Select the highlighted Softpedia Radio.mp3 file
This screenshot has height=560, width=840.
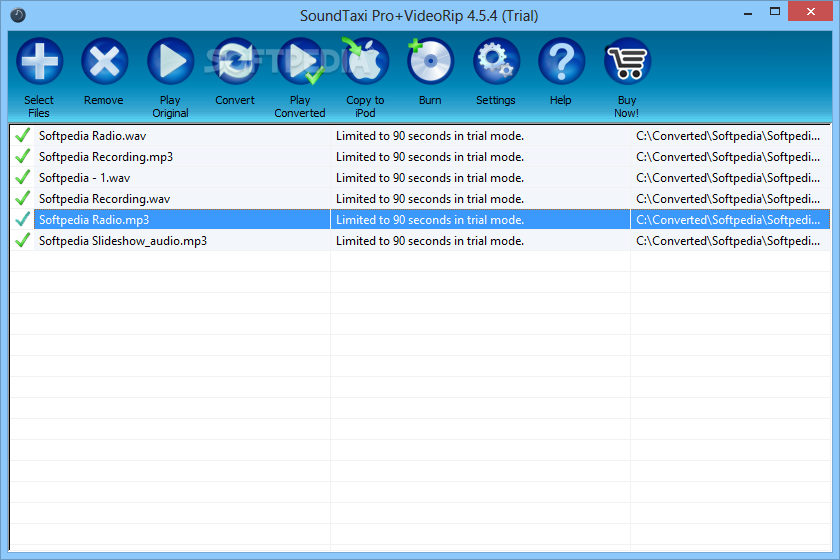tap(94, 220)
